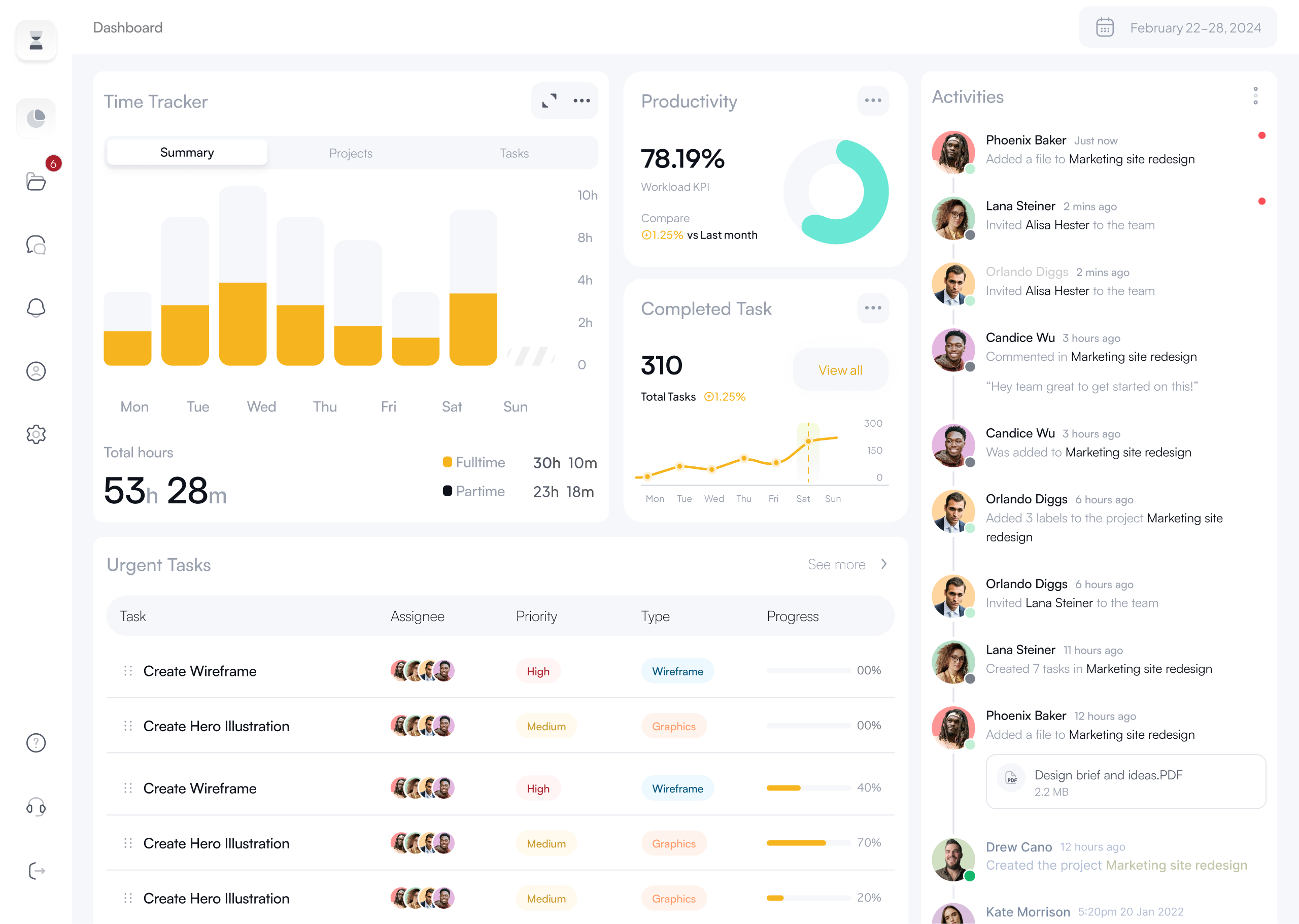The height and width of the screenshot is (924, 1299).
Task: Open the projects folder icon with badge
Action: [36, 182]
